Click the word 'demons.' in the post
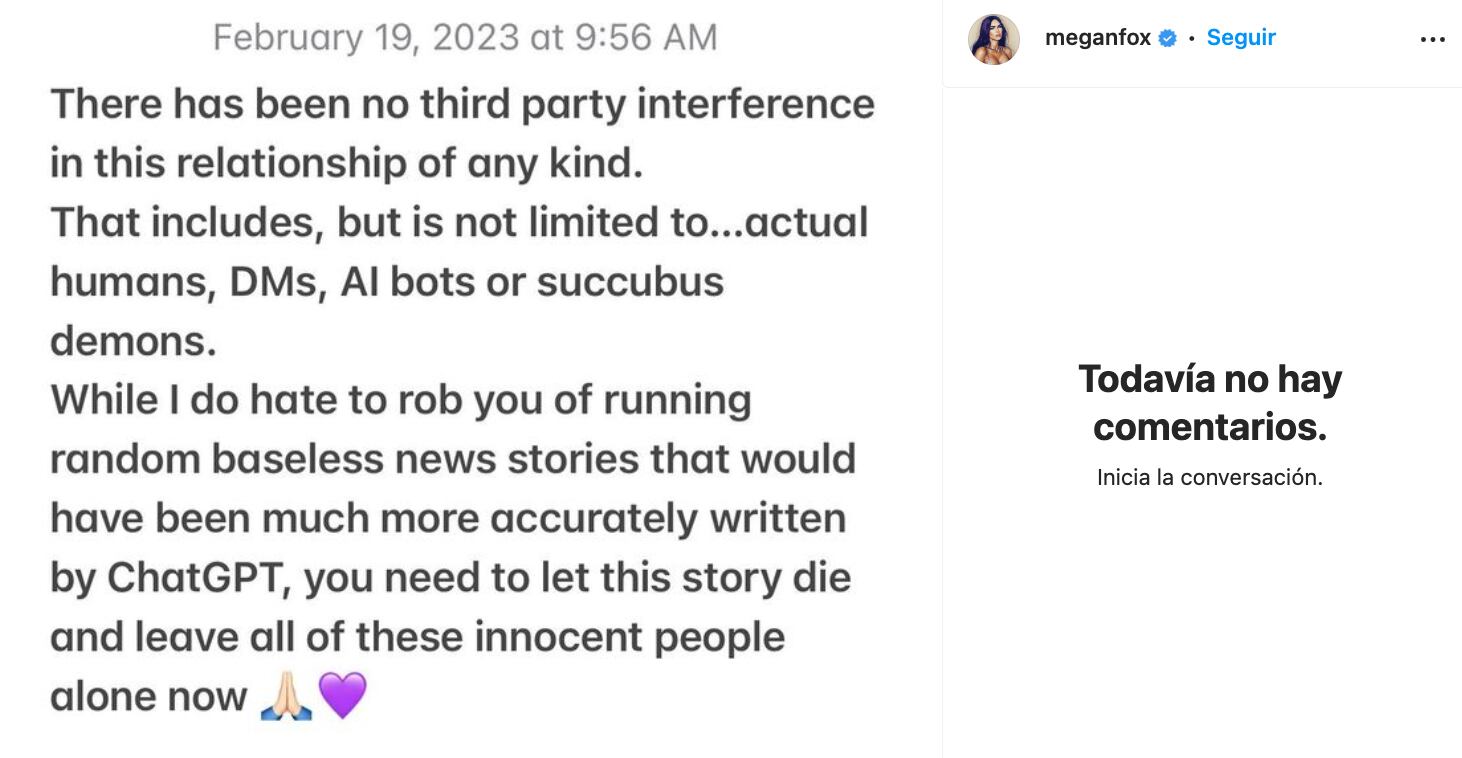The height and width of the screenshot is (758, 1462). tap(133, 341)
